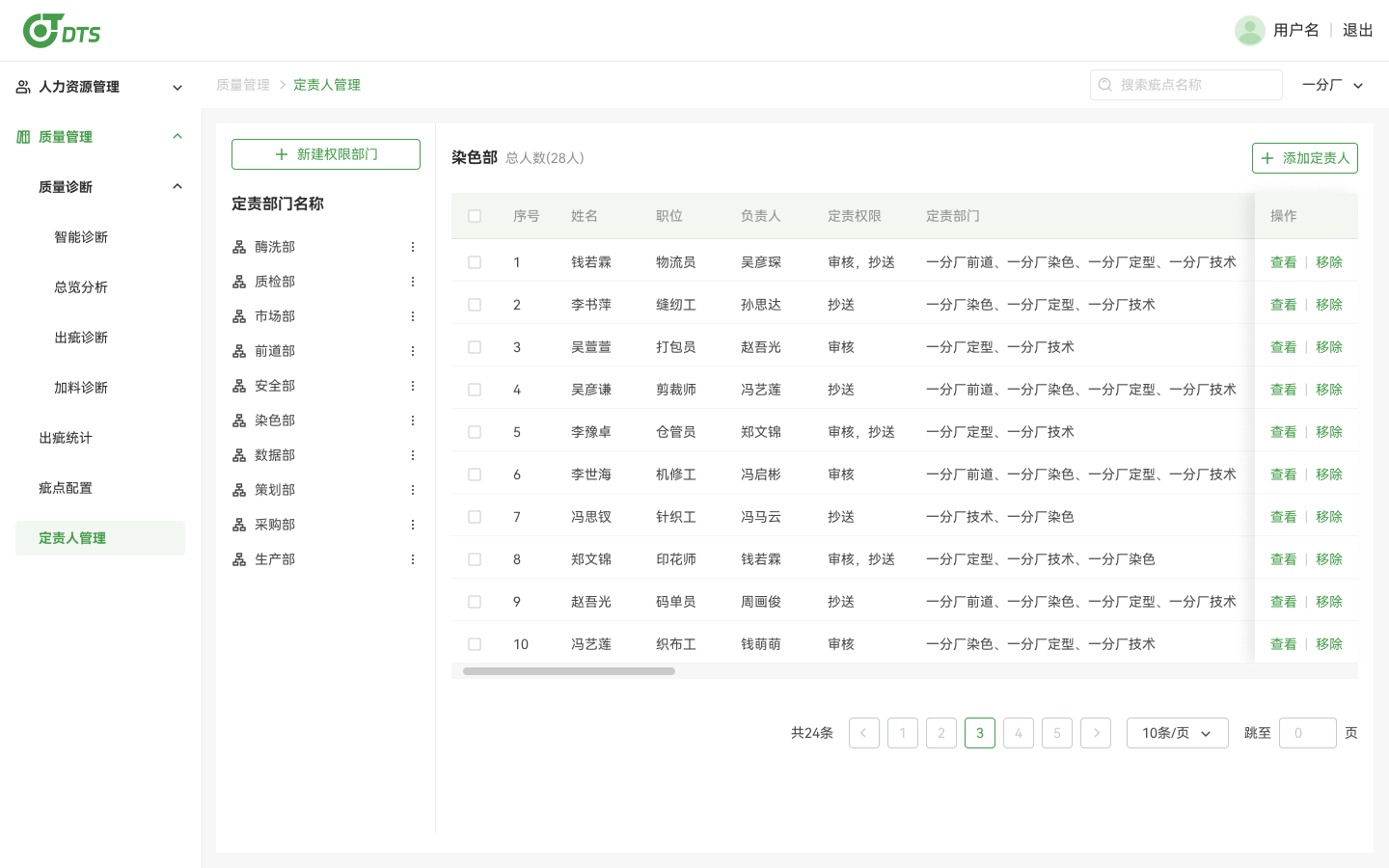
Task: Click the search magnifier icon
Action: (1105, 85)
